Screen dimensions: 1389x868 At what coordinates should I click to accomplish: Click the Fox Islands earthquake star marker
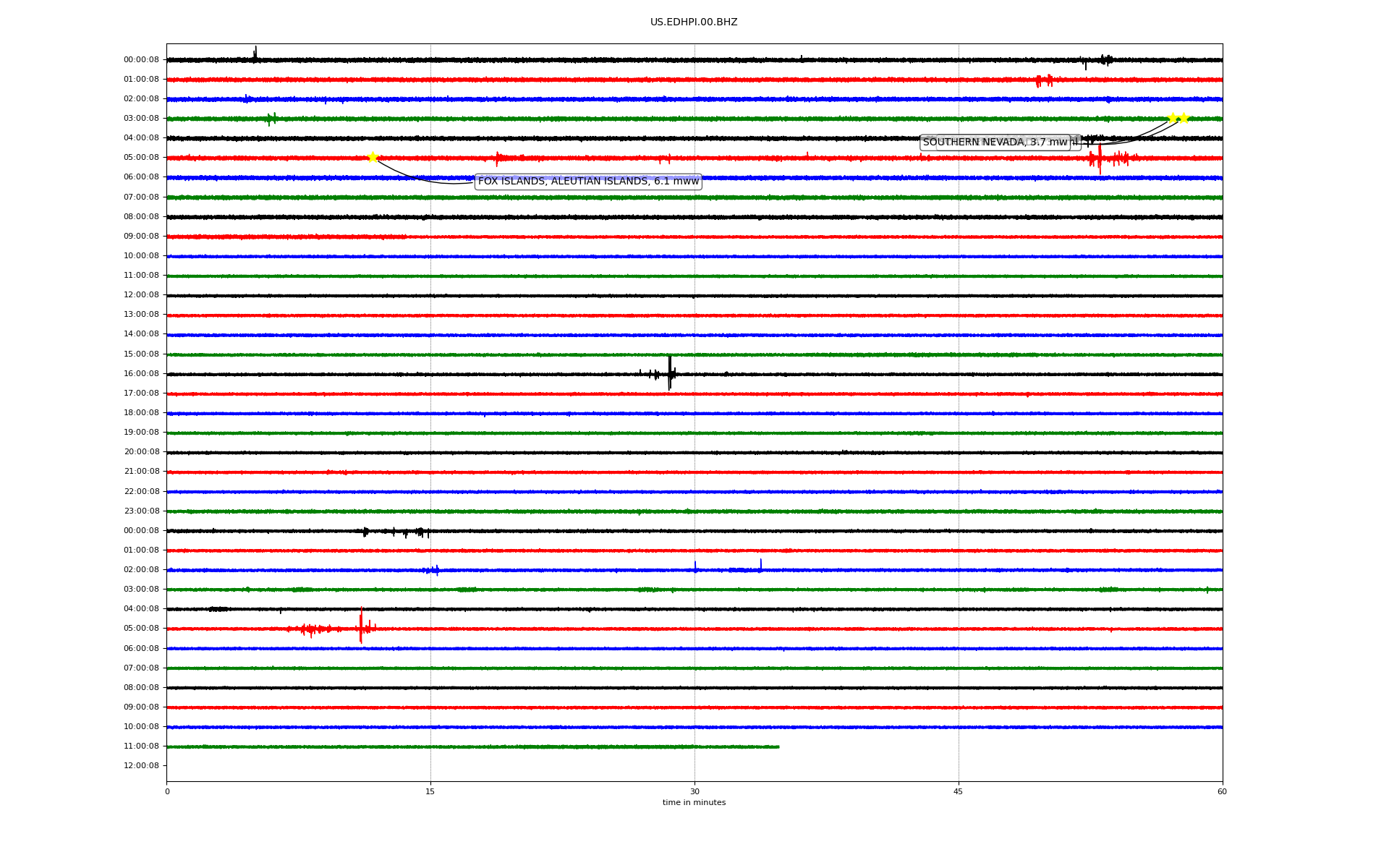tap(373, 157)
